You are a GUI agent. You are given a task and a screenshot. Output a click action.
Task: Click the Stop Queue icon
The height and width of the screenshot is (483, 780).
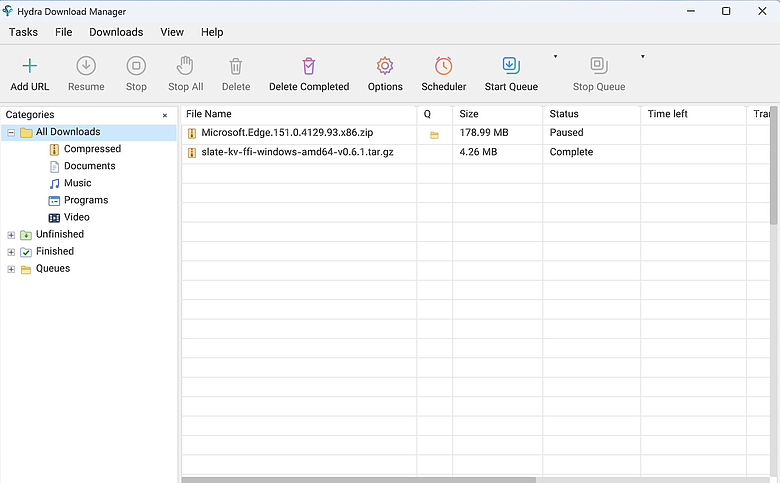[599, 65]
